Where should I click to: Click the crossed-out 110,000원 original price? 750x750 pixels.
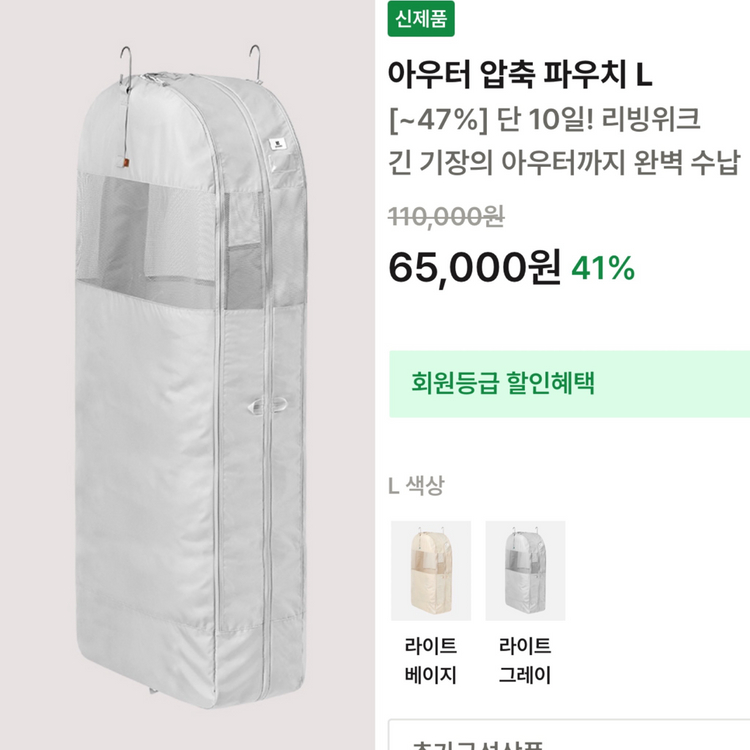point(446,215)
